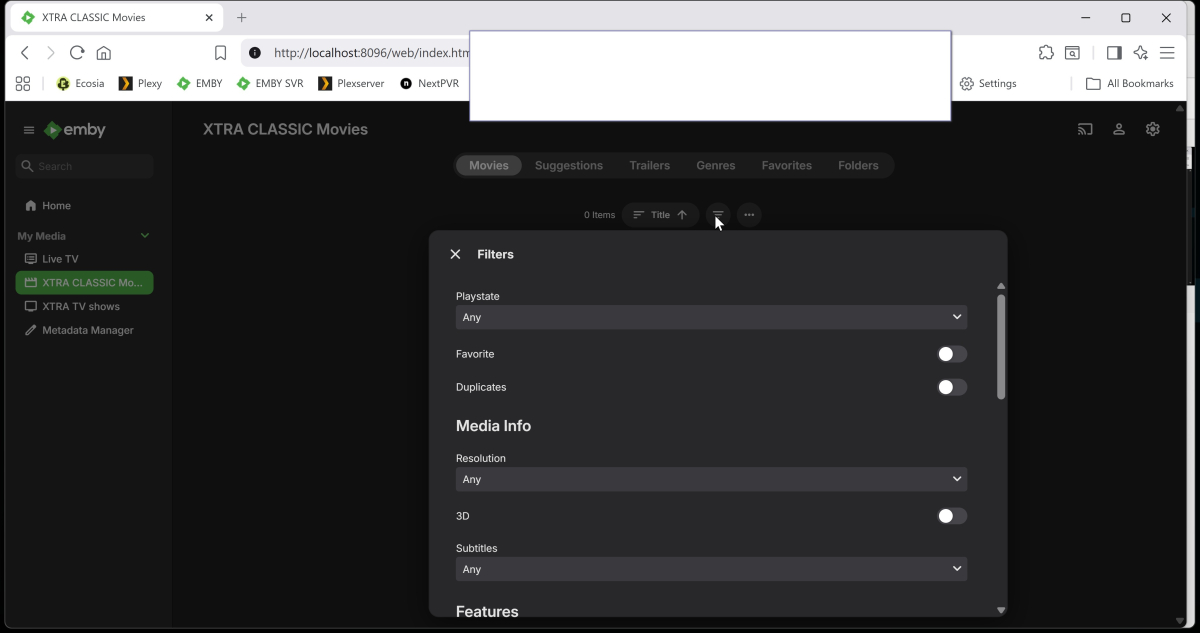1200x633 pixels.
Task: Open the Playstate dropdown
Action: pyautogui.click(x=711, y=317)
